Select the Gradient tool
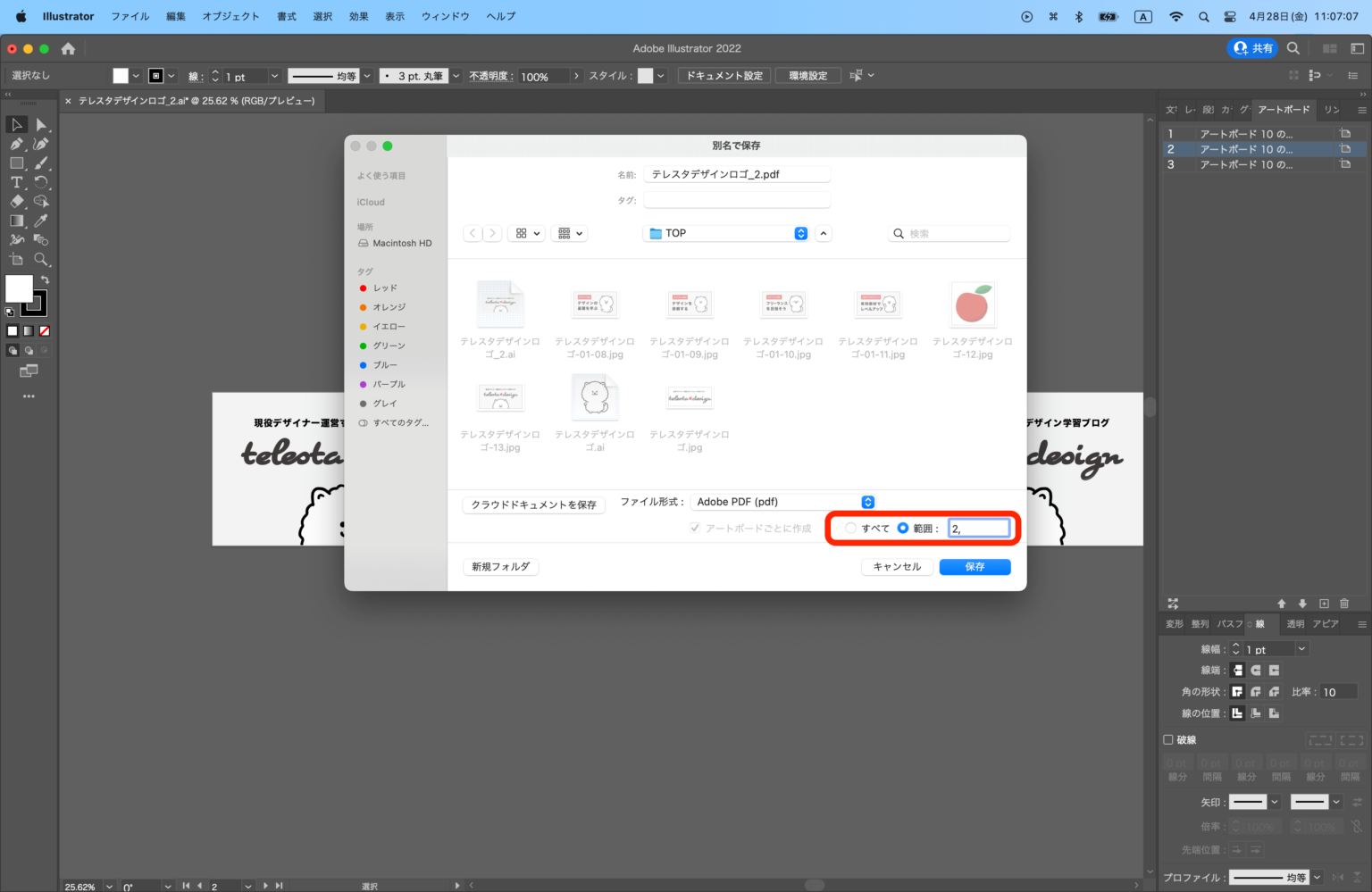The height and width of the screenshot is (892, 1372). point(16,221)
